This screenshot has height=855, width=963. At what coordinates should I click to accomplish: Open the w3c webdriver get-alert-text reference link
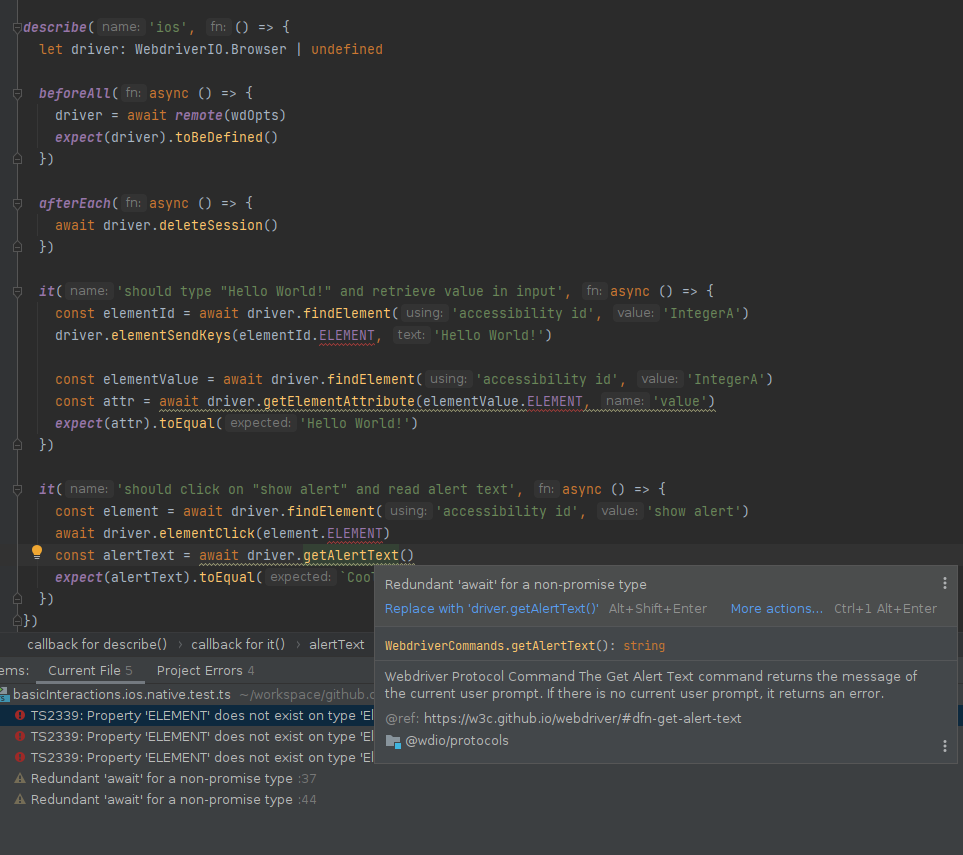582,719
